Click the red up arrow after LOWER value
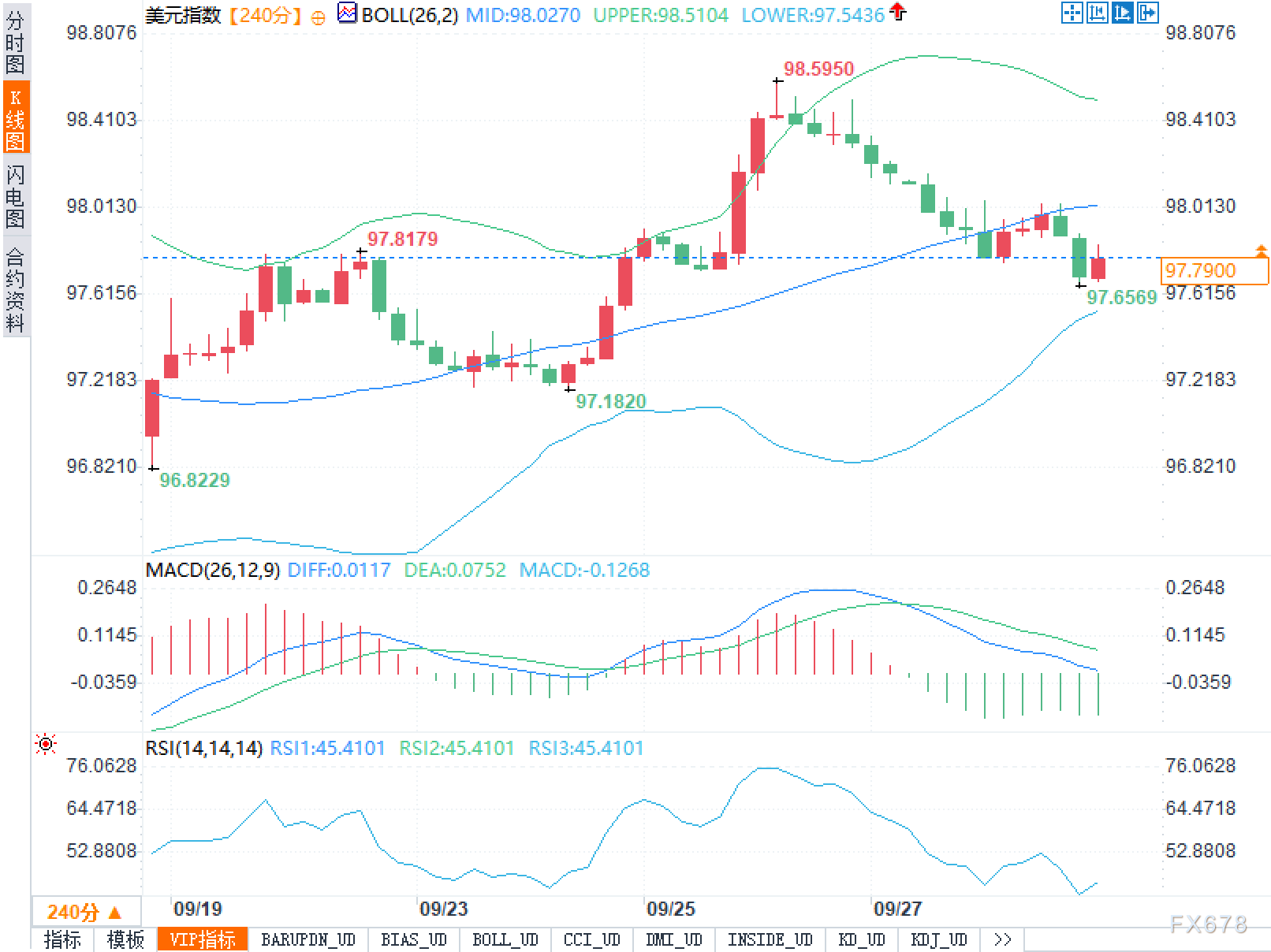Image resolution: width=1271 pixels, height=952 pixels. tap(897, 12)
